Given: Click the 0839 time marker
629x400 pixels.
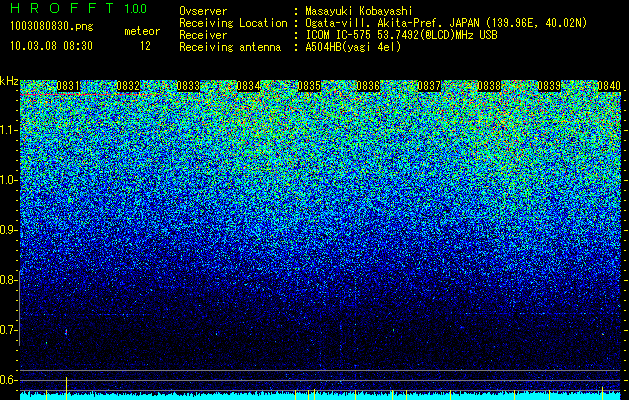Looking at the screenshot, I should click(549, 86).
